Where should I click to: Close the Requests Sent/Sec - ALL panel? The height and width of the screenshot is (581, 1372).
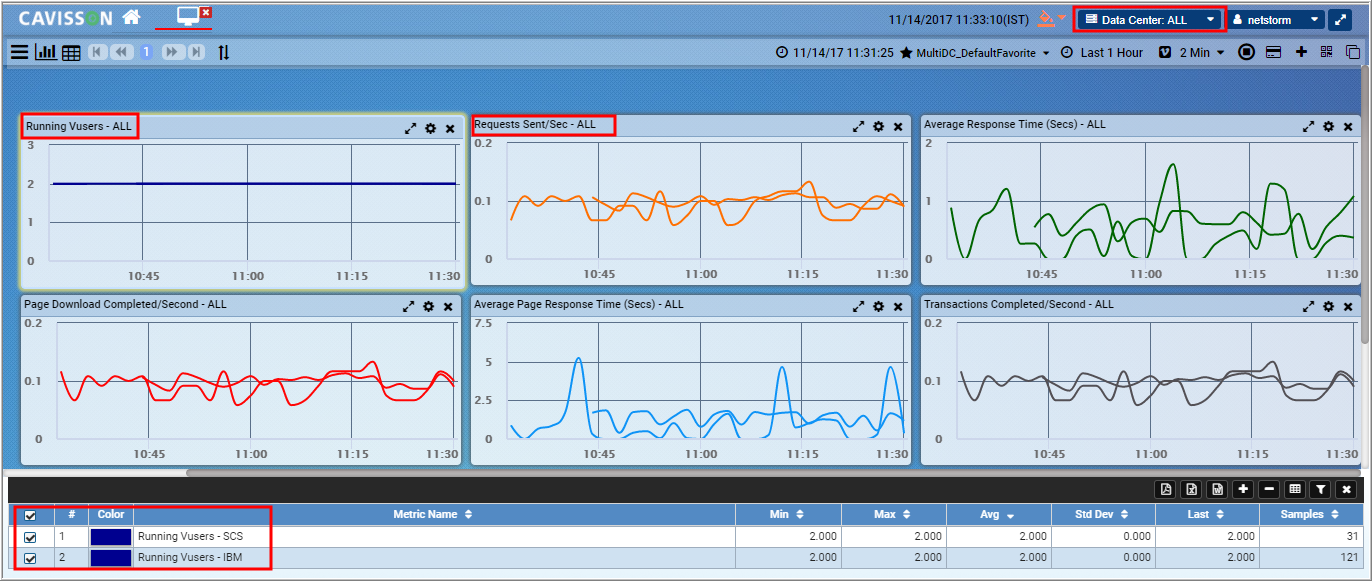[898, 127]
